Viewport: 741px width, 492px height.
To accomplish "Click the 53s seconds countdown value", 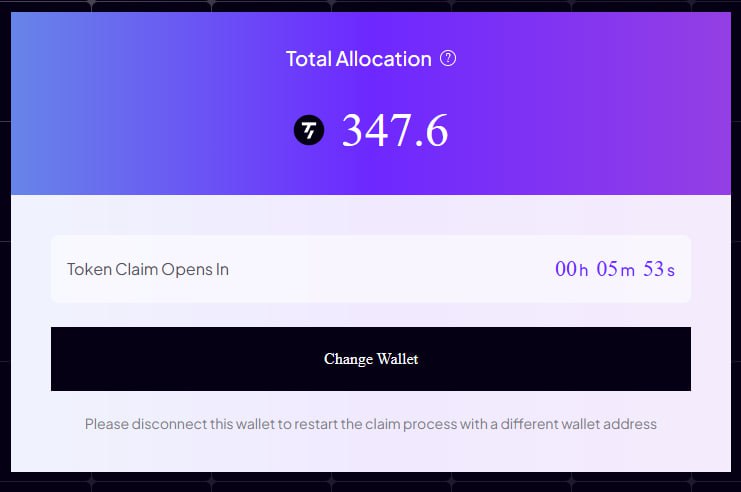I will click(x=659, y=269).
